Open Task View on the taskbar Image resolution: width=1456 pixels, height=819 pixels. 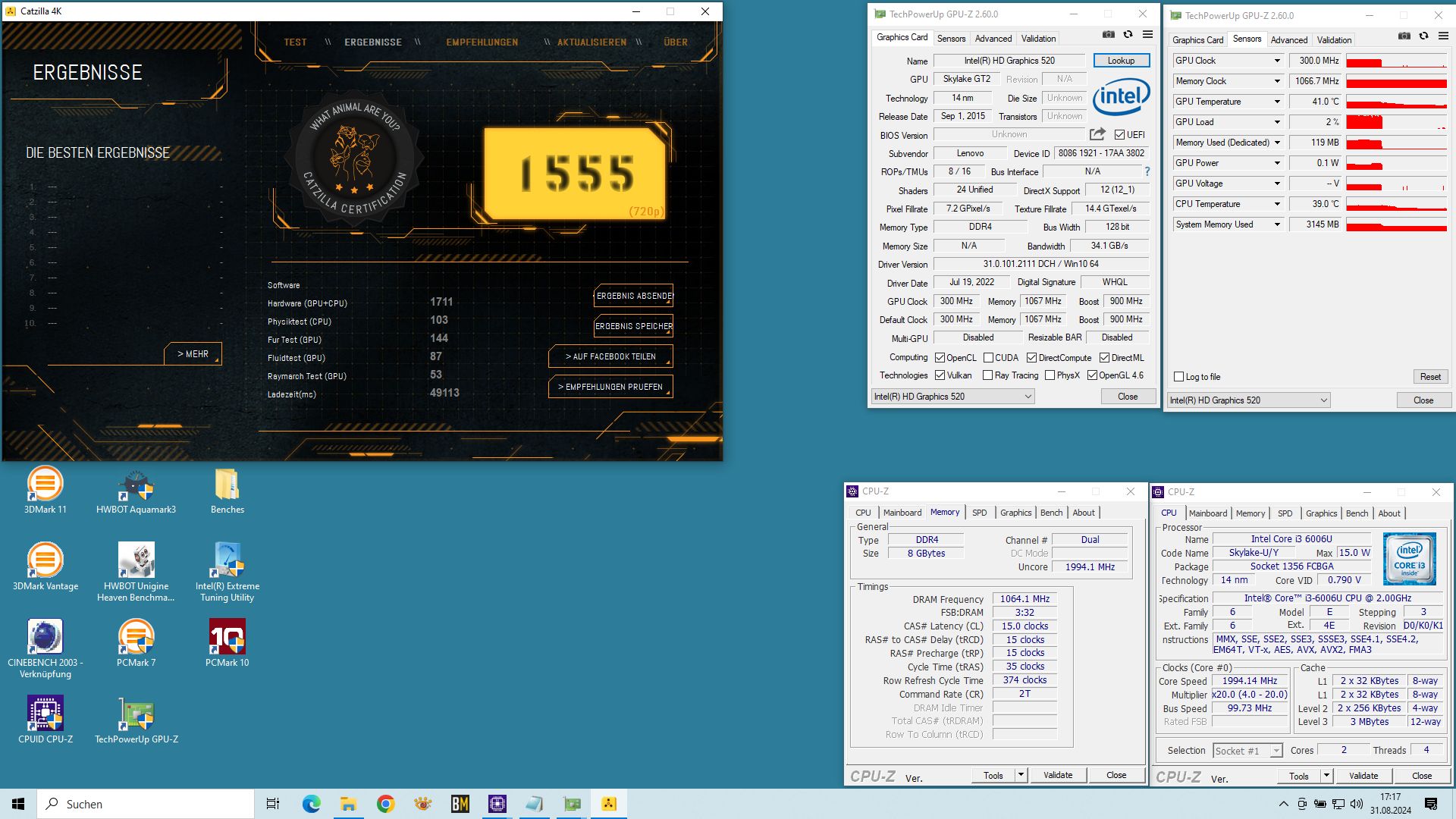pyautogui.click(x=273, y=804)
